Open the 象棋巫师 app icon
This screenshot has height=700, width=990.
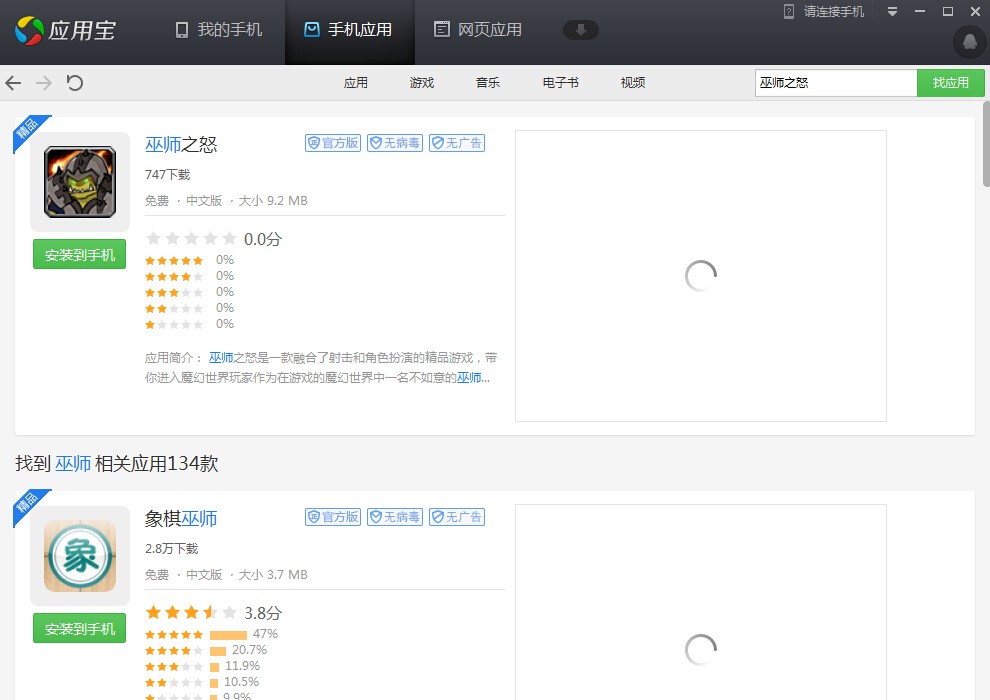80,556
